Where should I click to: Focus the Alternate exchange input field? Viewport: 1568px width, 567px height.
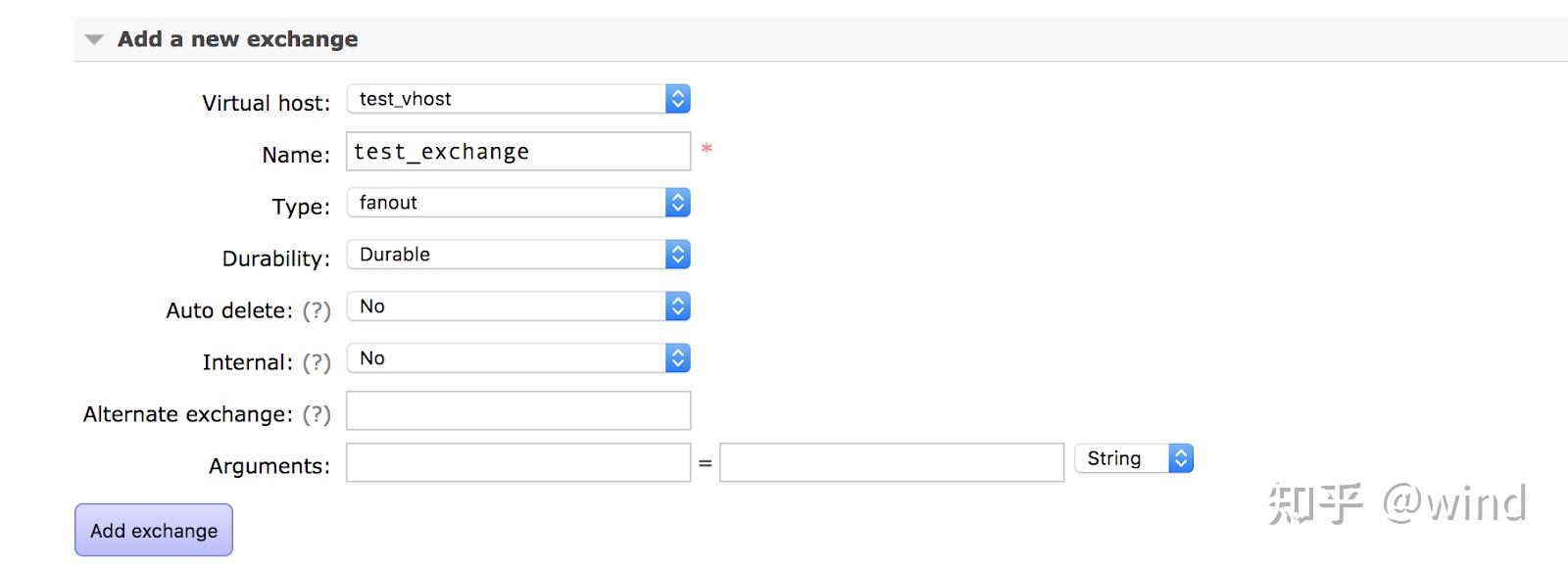pos(517,410)
